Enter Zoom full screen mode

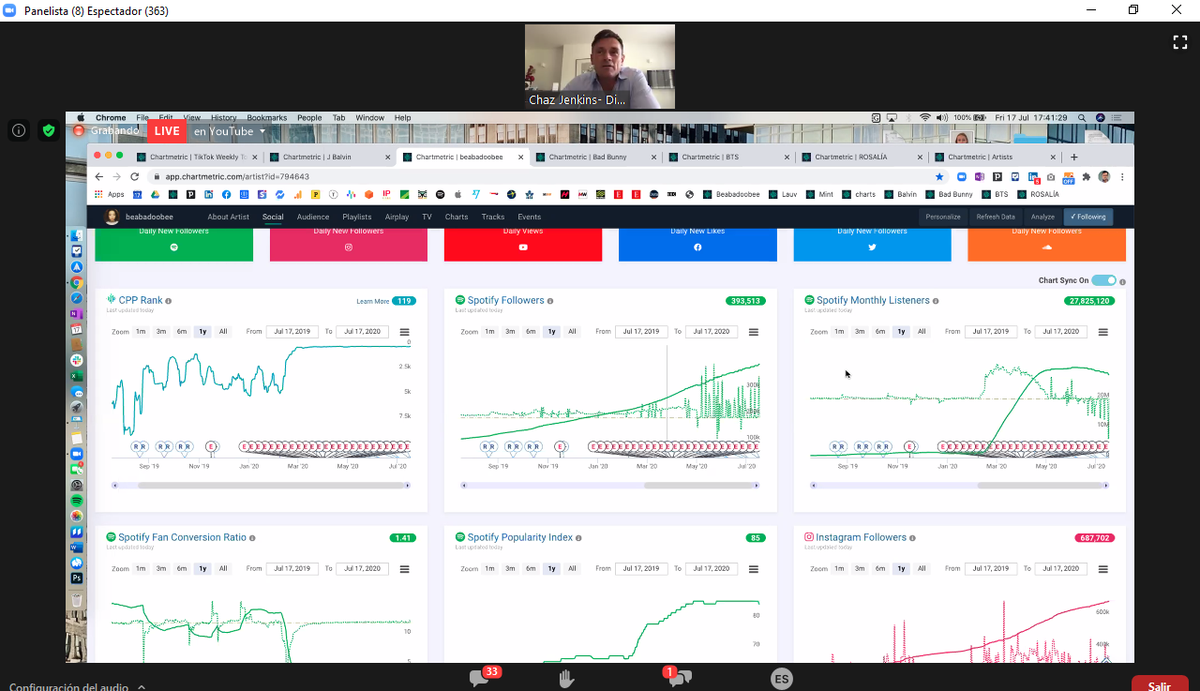click(x=1179, y=42)
